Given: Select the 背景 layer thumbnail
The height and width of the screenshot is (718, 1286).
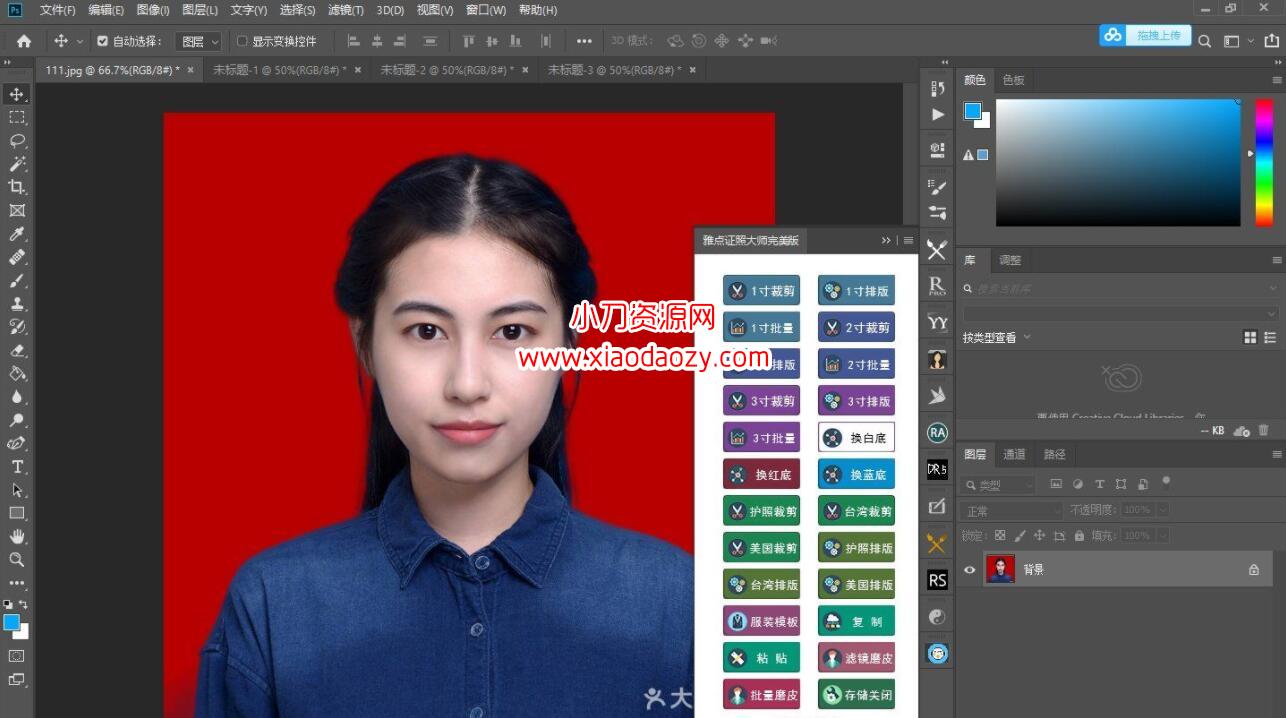Looking at the screenshot, I should [x=1000, y=570].
